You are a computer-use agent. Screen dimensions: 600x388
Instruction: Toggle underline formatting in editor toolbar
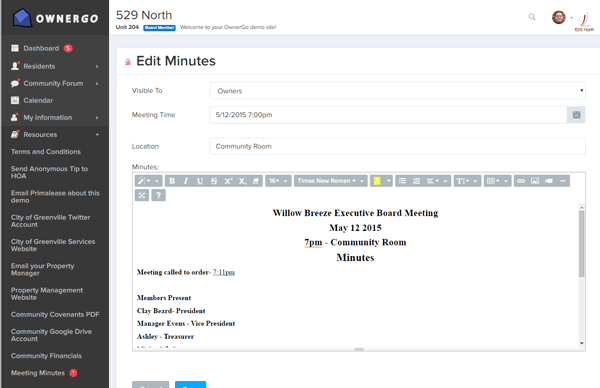click(200, 181)
